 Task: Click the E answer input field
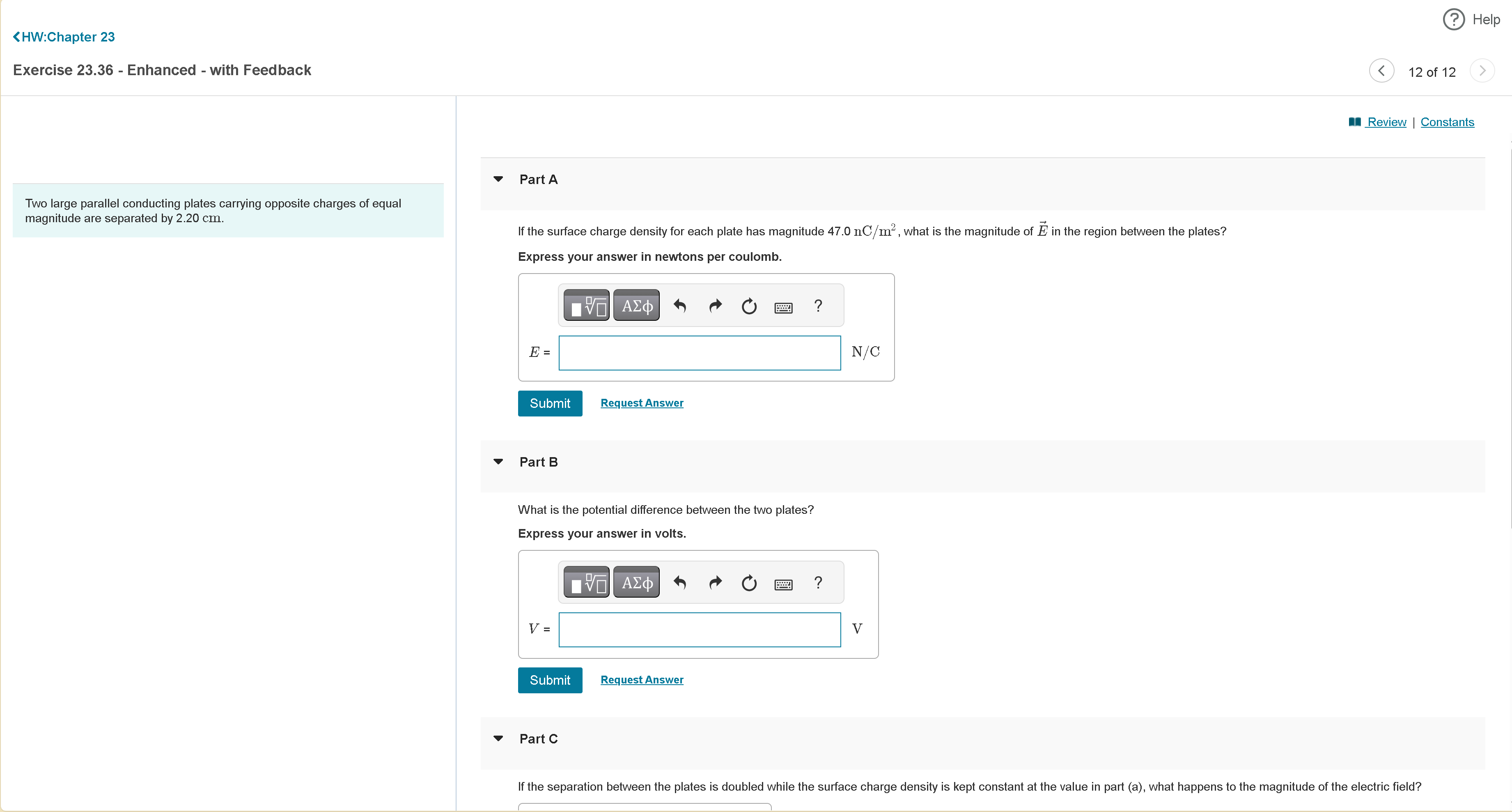(x=699, y=353)
